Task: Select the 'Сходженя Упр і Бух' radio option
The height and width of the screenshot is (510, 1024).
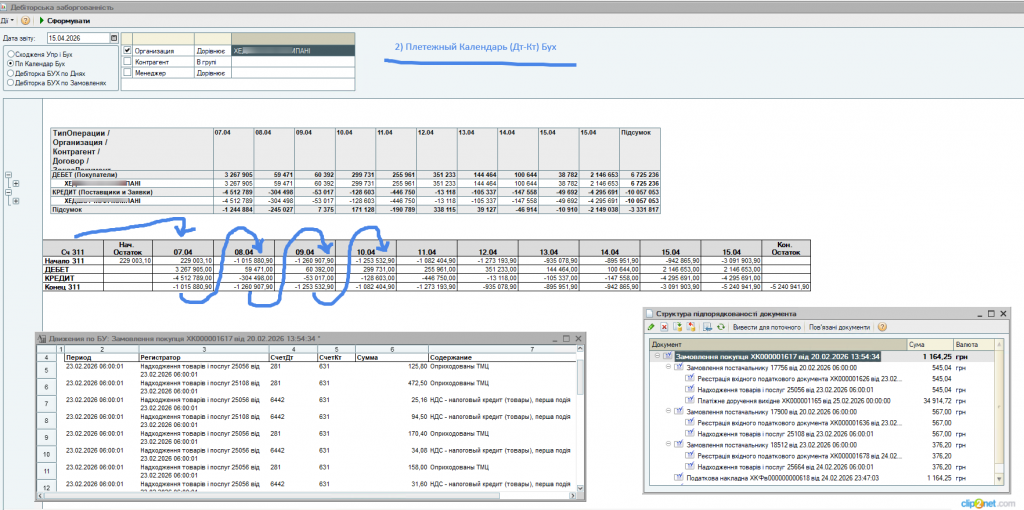Action: [x=10, y=53]
